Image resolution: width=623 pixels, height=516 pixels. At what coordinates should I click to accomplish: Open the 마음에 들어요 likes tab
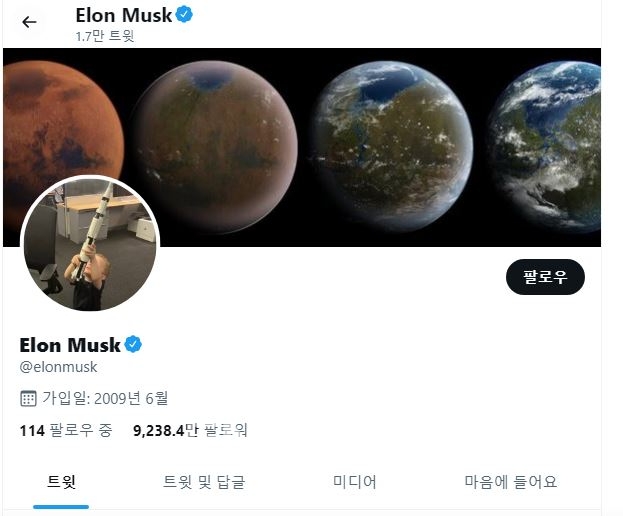[511, 482]
